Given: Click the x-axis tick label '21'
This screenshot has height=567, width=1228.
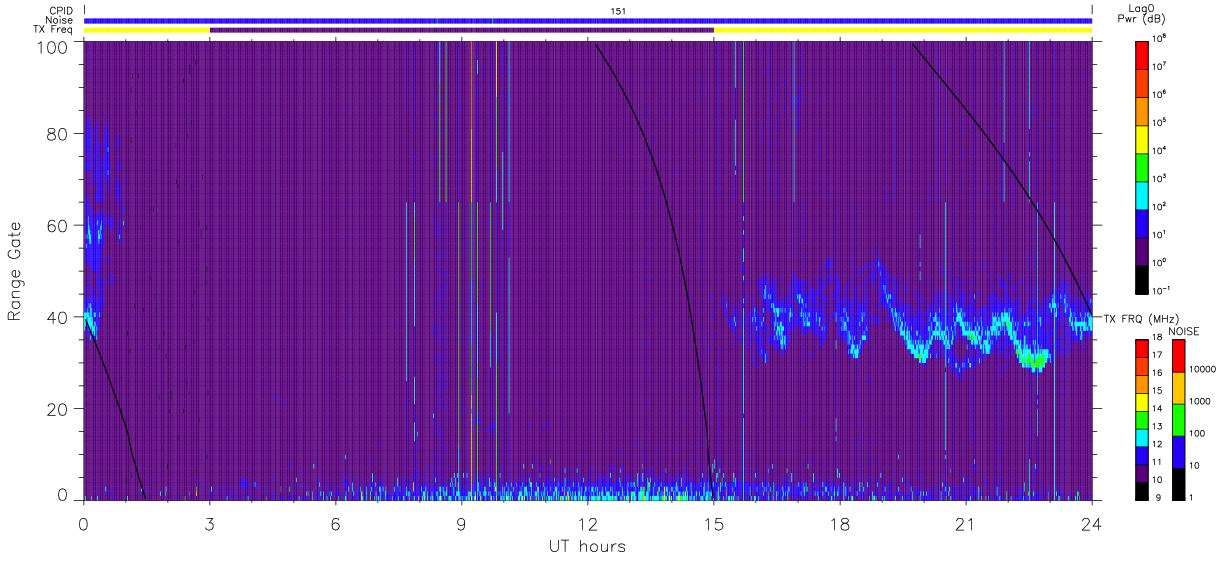Looking at the screenshot, I should click(965, 524).
